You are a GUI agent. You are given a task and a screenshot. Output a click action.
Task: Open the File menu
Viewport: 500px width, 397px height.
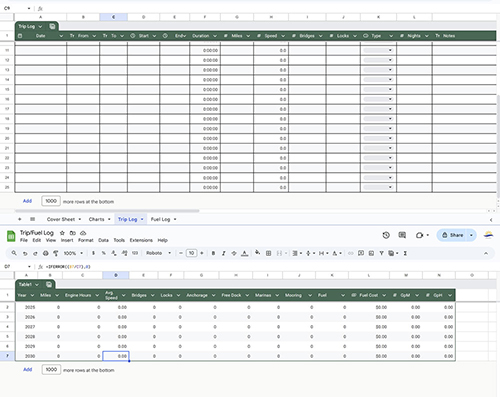coord(24,240)
